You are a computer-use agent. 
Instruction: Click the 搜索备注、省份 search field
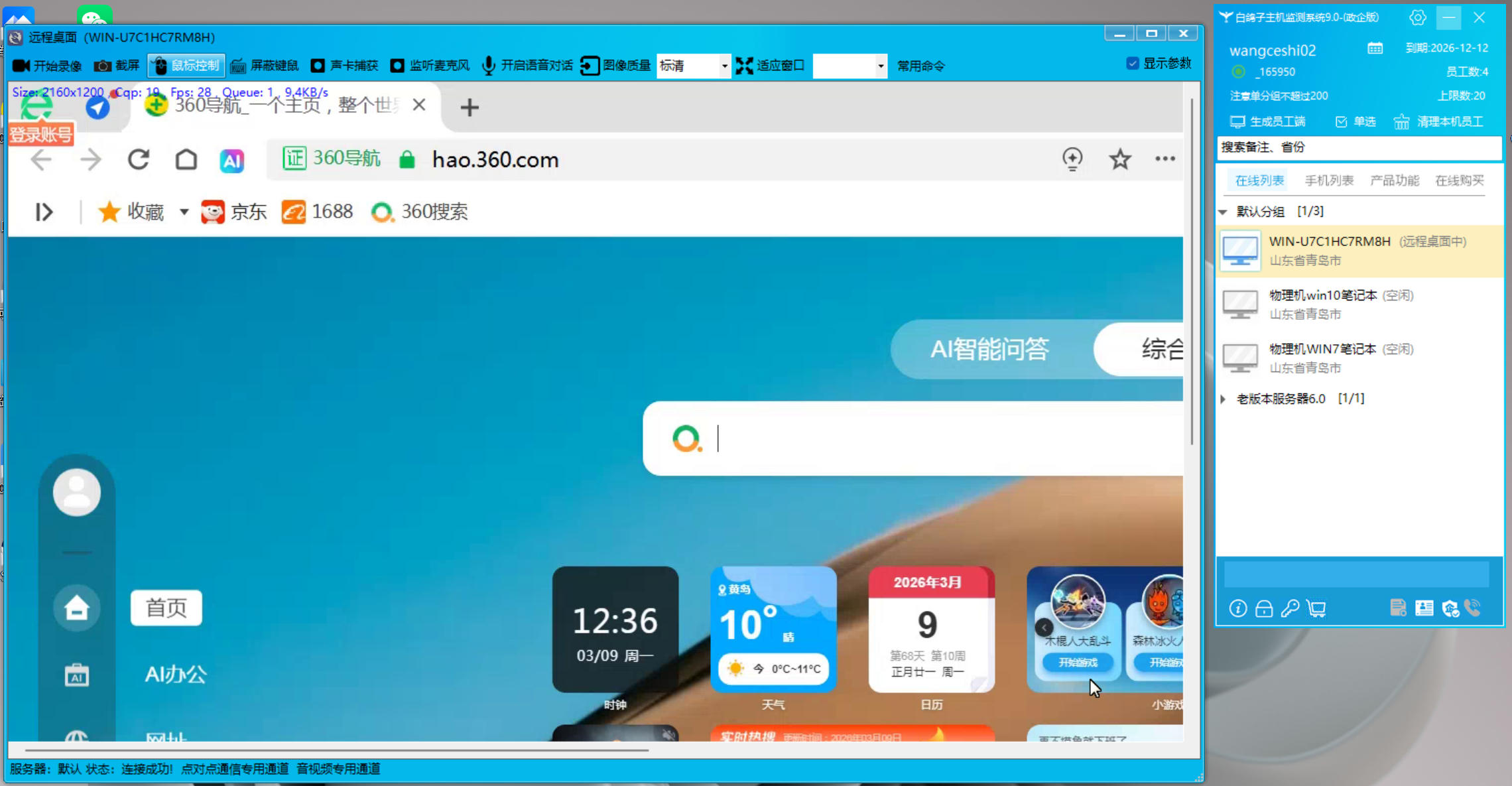(1358, 147)
